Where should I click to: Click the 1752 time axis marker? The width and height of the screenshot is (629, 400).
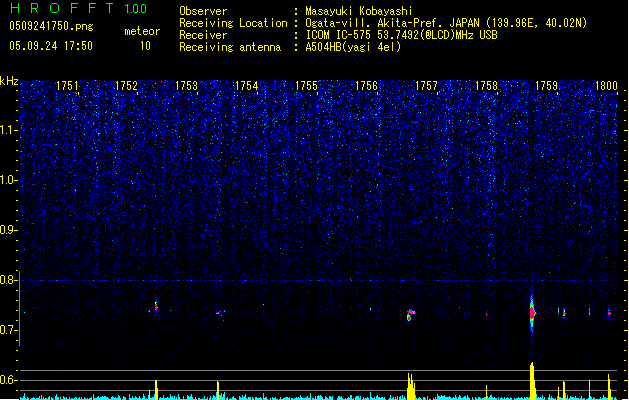pyautogui.click(x=126, y=86)
